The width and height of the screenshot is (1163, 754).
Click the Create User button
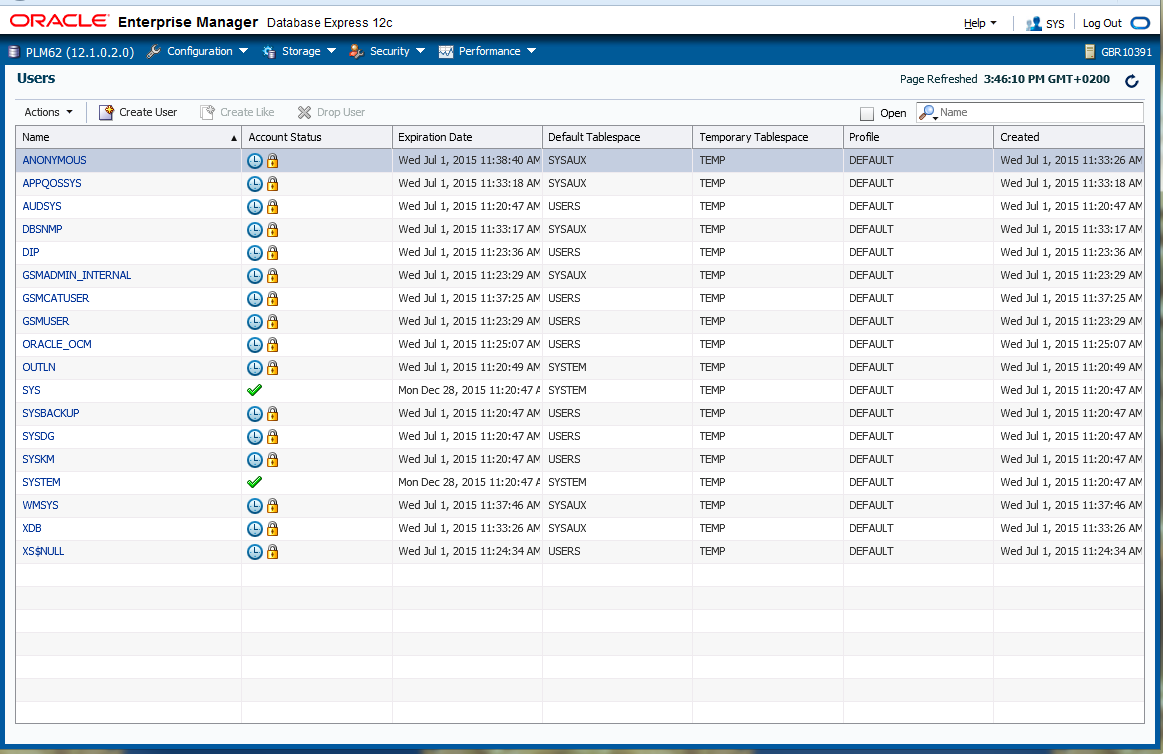pos(138,112)
